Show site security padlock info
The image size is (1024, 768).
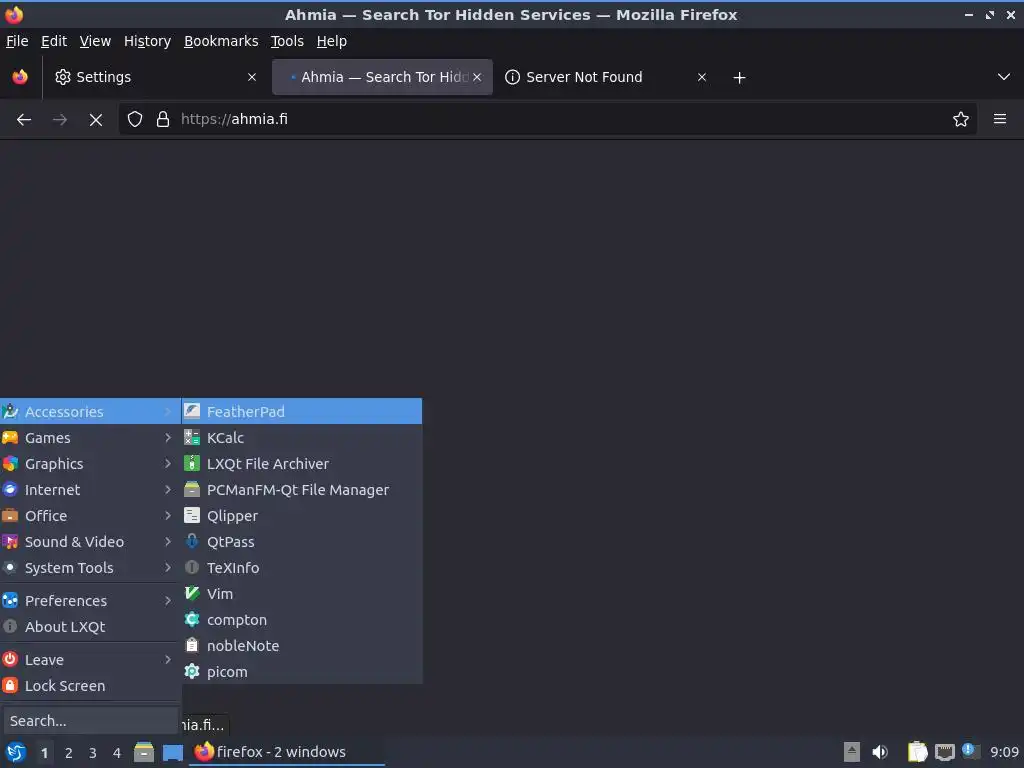(163, 120)
